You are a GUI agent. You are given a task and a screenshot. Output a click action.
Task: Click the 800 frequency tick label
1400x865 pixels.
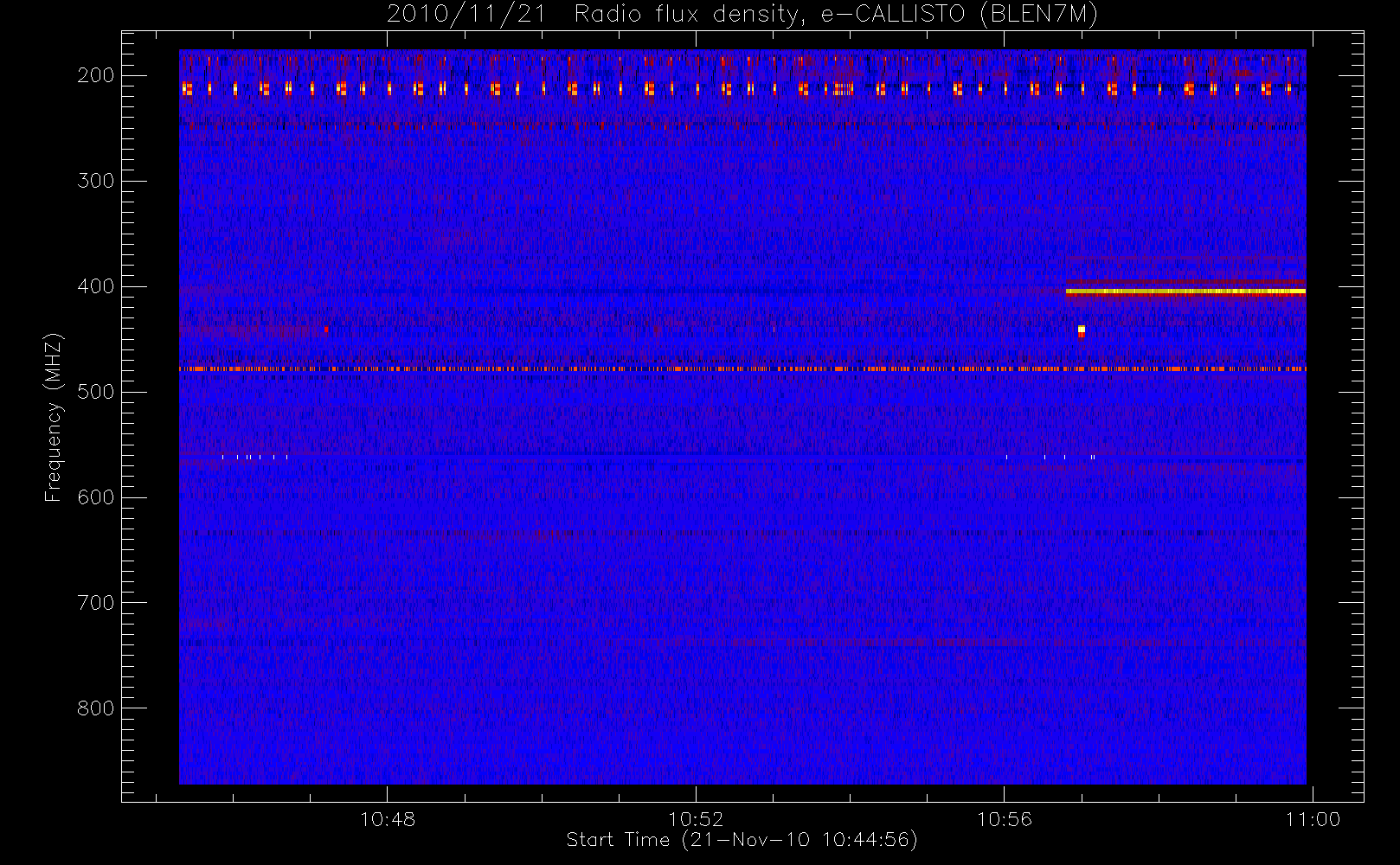(x=95, y=708)
